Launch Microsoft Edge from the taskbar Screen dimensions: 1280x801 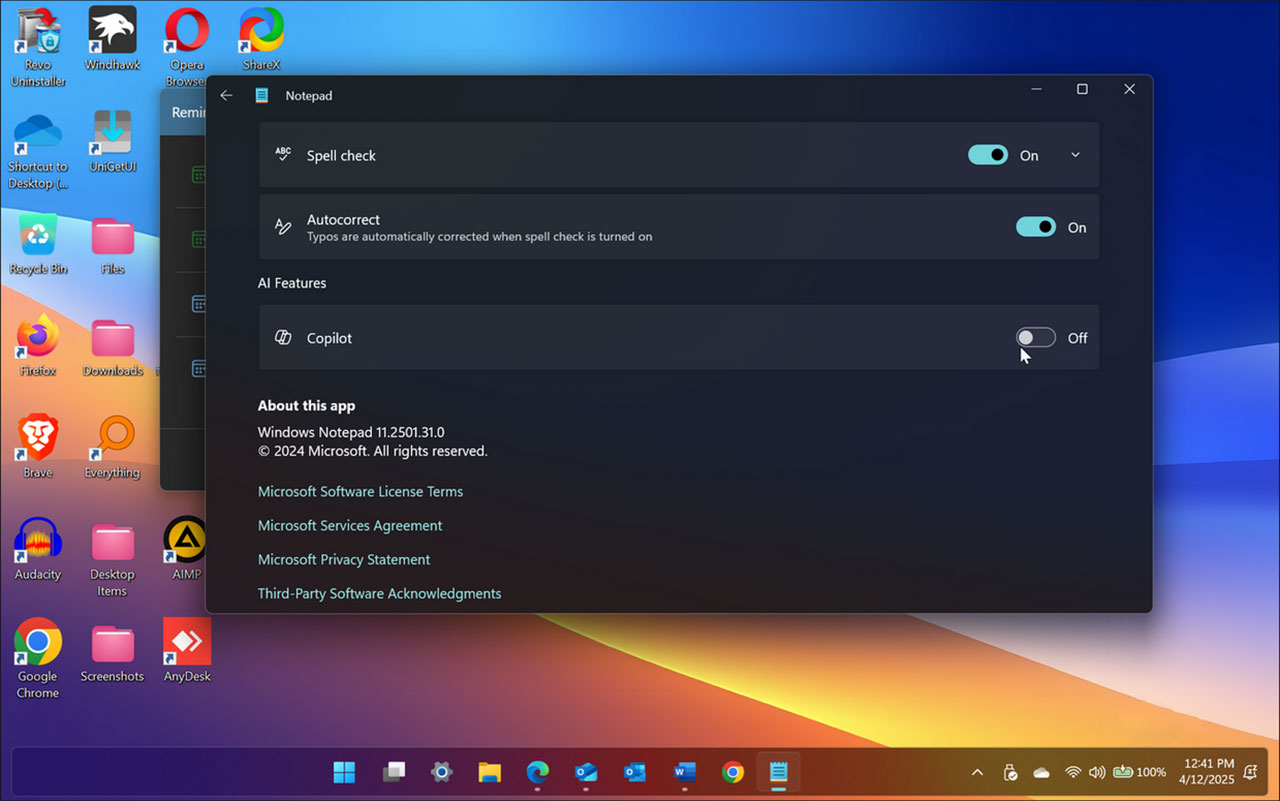[x=538, y=772]
